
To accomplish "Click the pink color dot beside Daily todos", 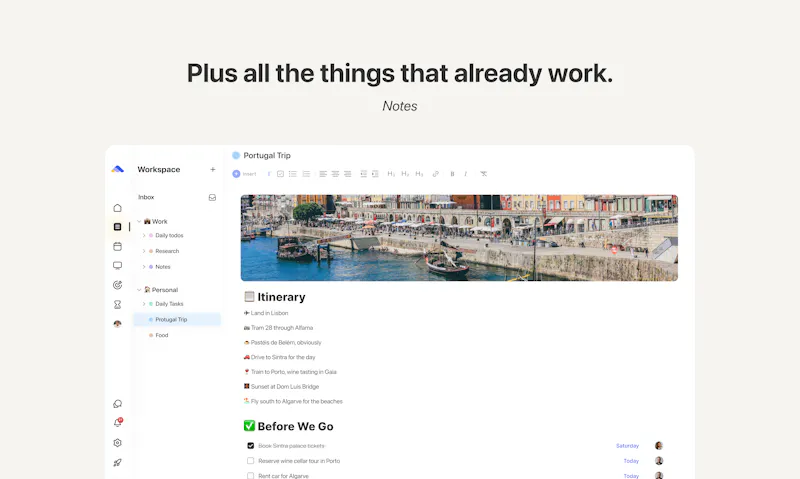I will pos(151,236).
